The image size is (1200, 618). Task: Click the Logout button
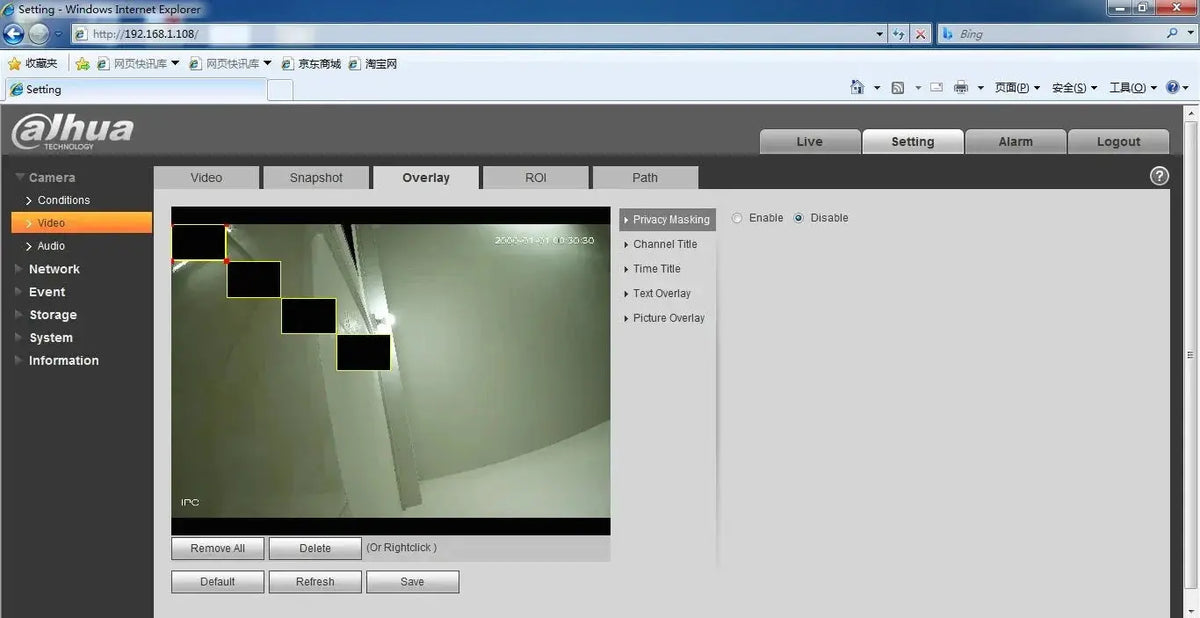(1118, 142)
